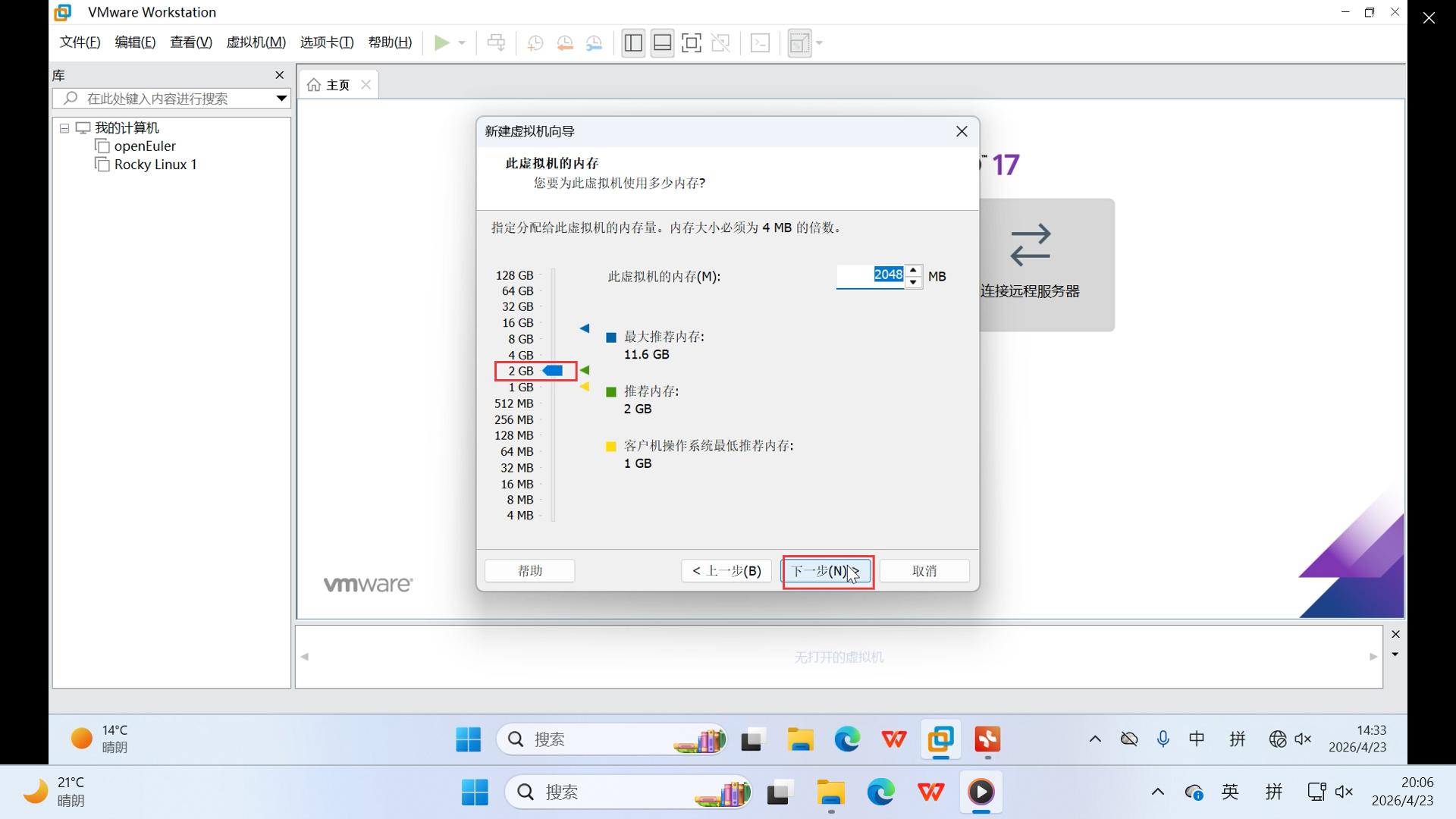The image size is (1456, 819).
Task: Toggle the thumbnail bar view button
Action: coord(662,43)
